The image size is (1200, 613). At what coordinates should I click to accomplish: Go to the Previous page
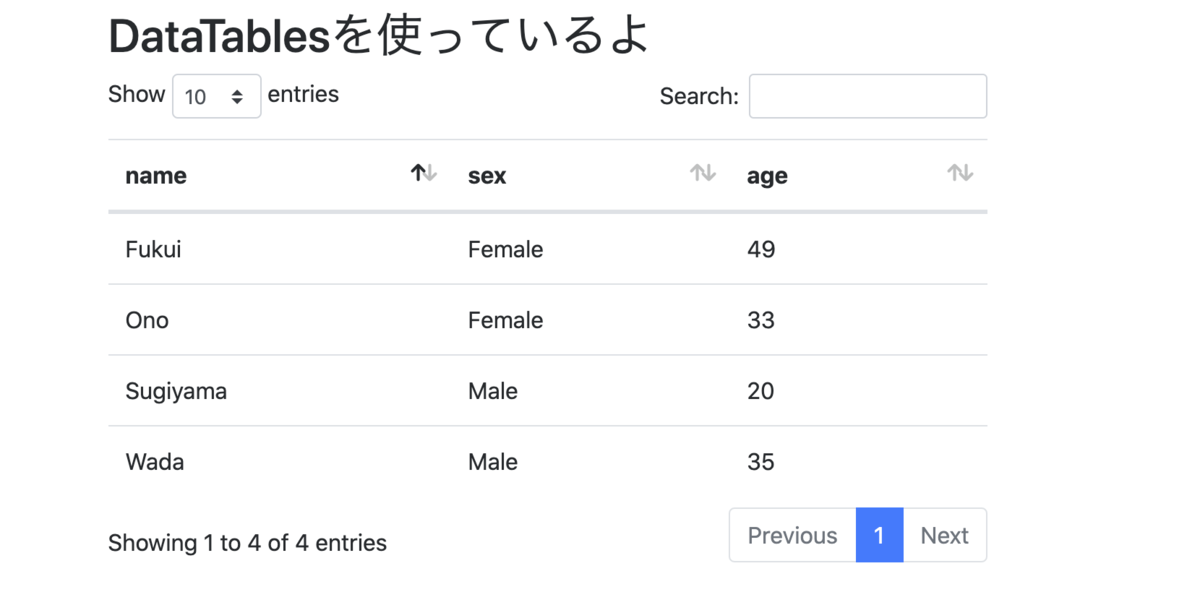point(793,535)
